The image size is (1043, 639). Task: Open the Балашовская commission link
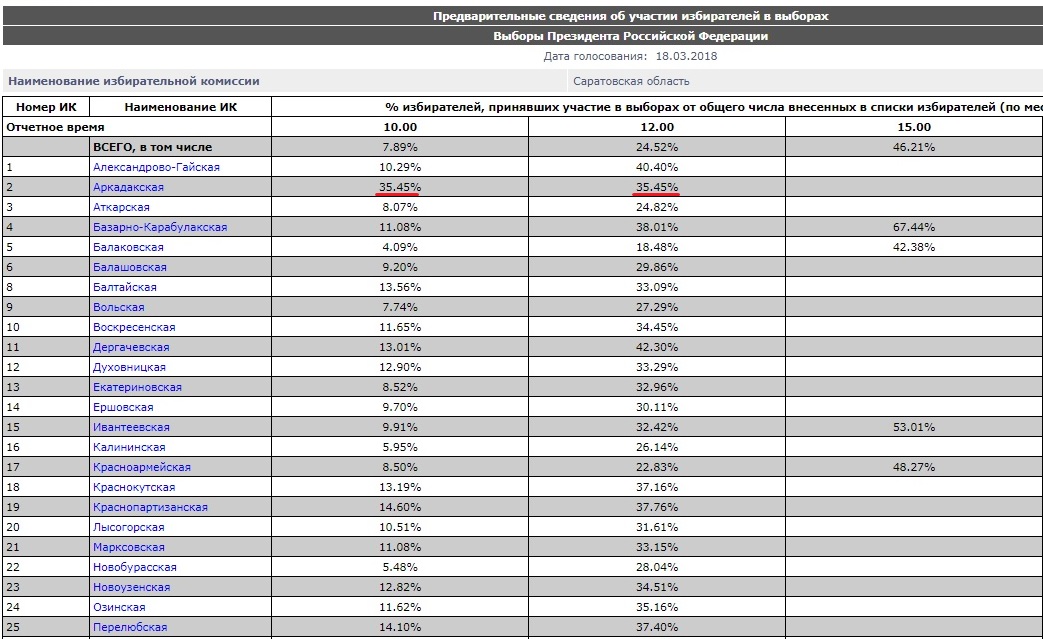coord(130,267)
